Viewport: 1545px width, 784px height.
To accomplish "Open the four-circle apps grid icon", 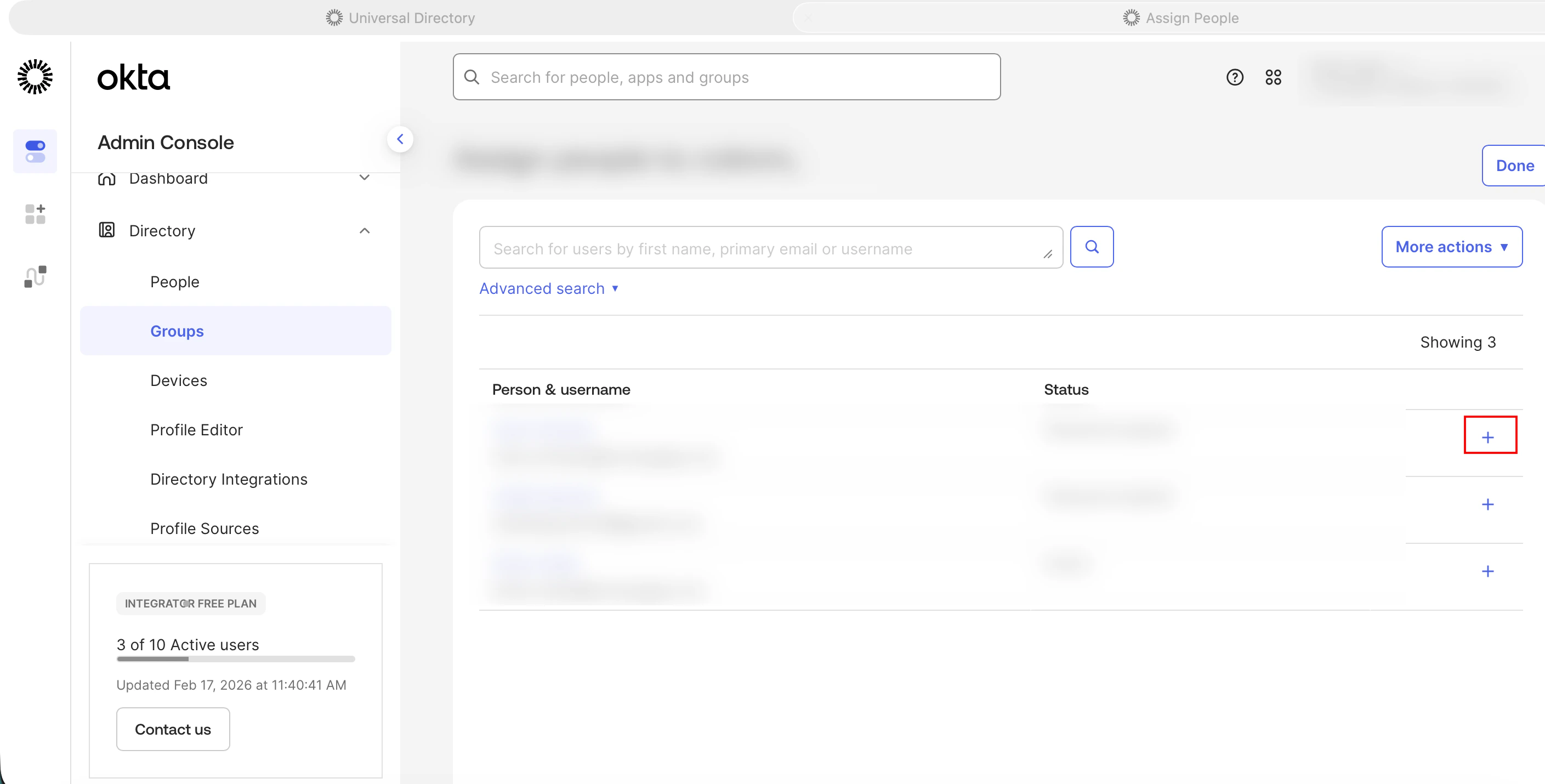I will 1273,77.
